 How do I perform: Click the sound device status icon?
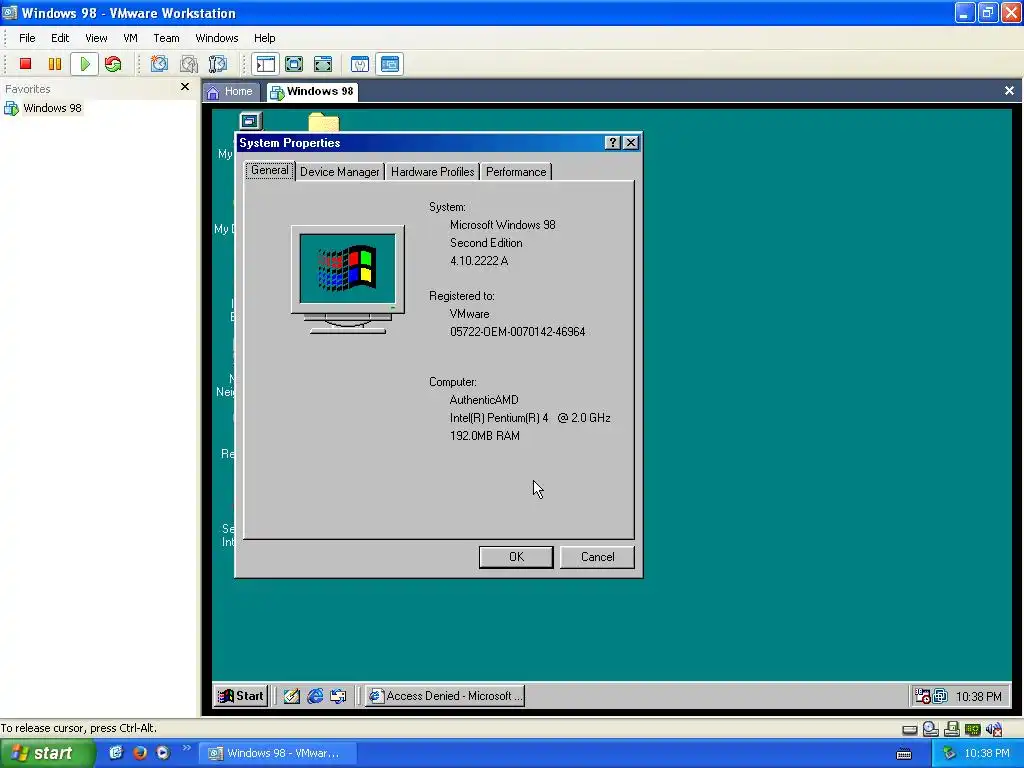coord(994,729)
